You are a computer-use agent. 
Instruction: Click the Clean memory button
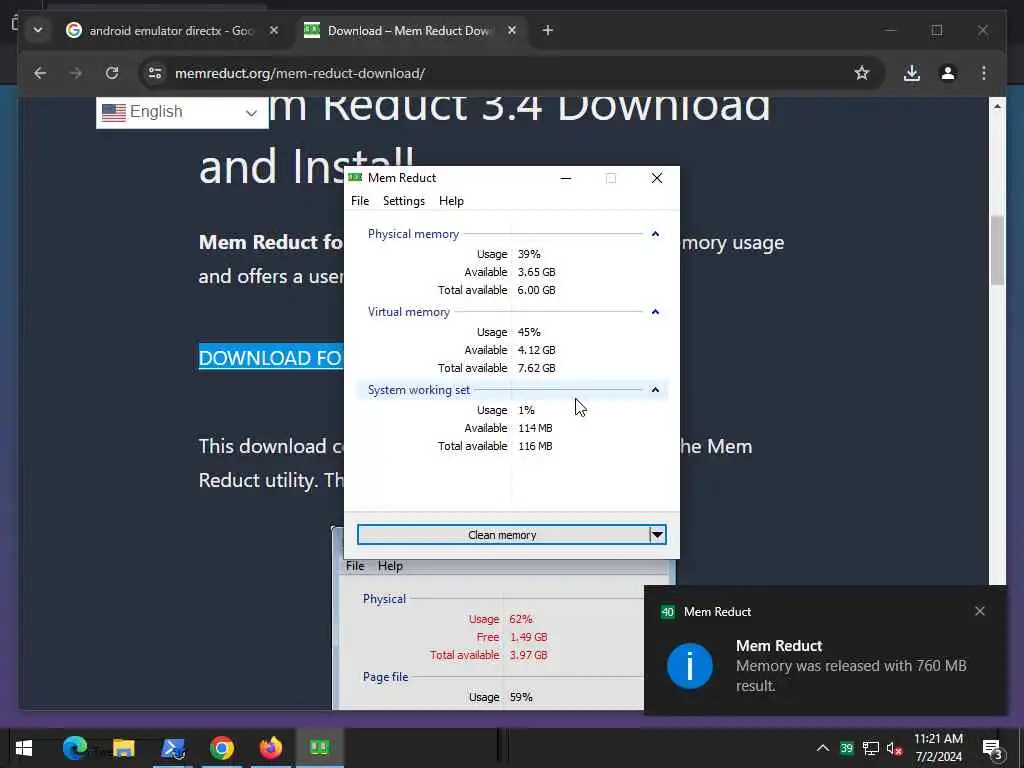click(x=503, y=535)
